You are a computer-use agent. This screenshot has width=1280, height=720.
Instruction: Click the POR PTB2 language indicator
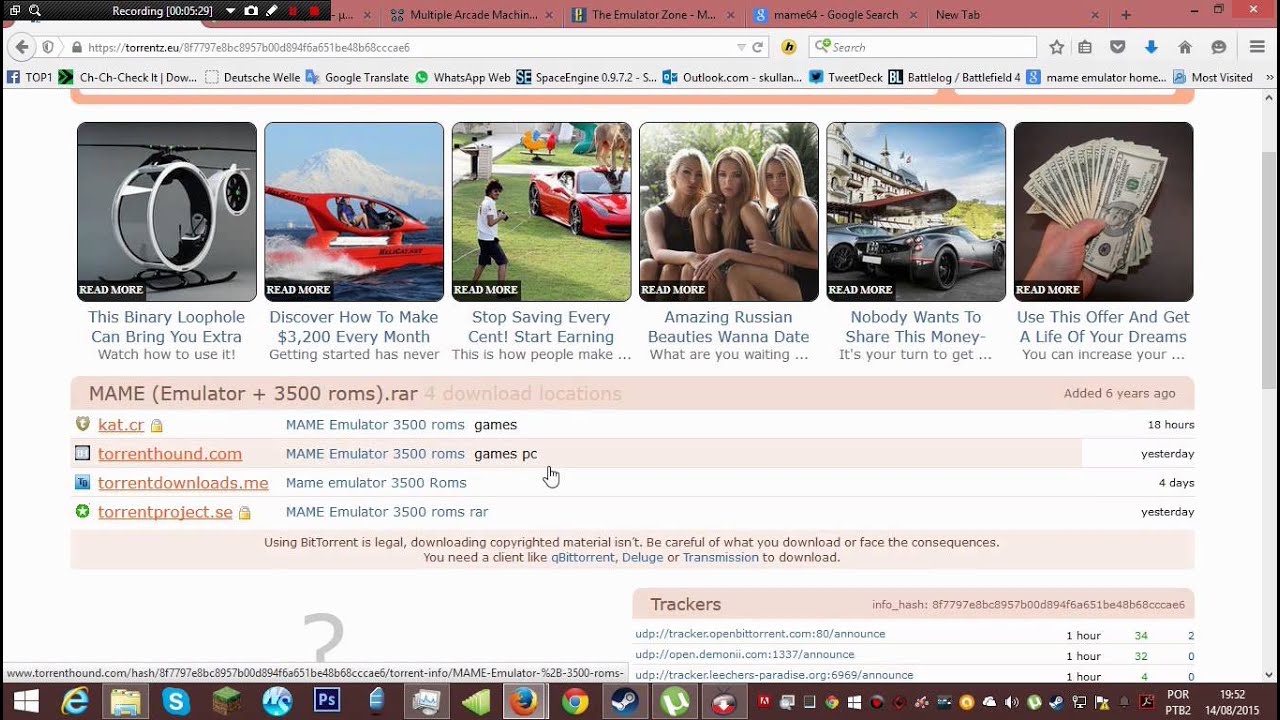click(1179, 702)
